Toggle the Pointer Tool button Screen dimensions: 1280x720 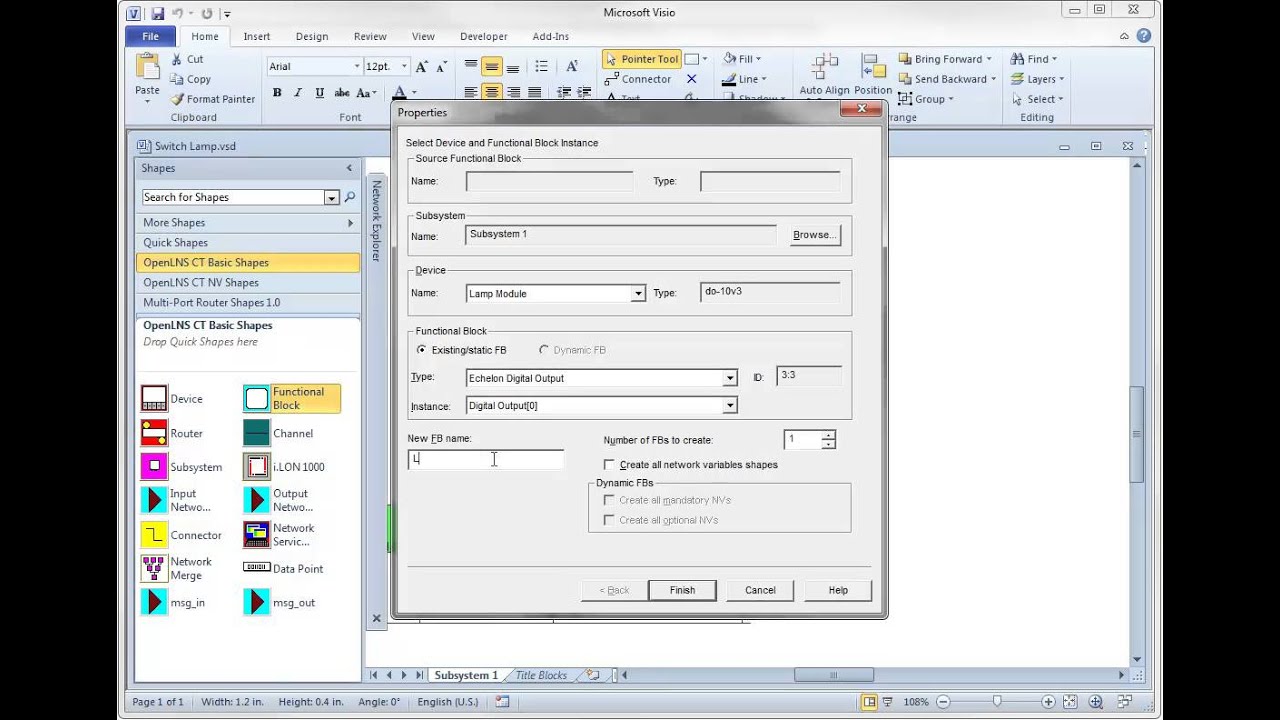coord(642,59)
